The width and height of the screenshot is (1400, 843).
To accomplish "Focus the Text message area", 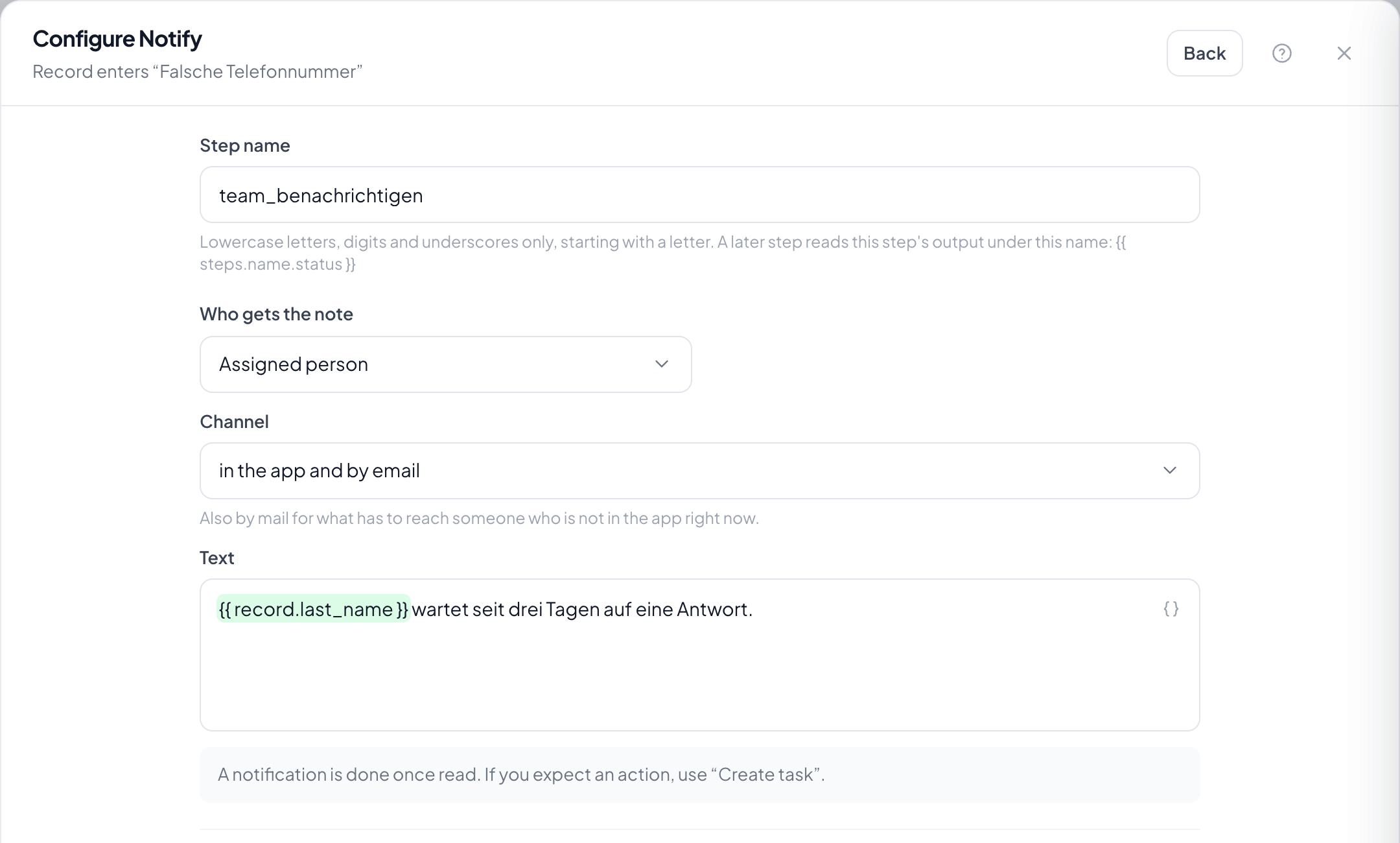I will 699,655.
